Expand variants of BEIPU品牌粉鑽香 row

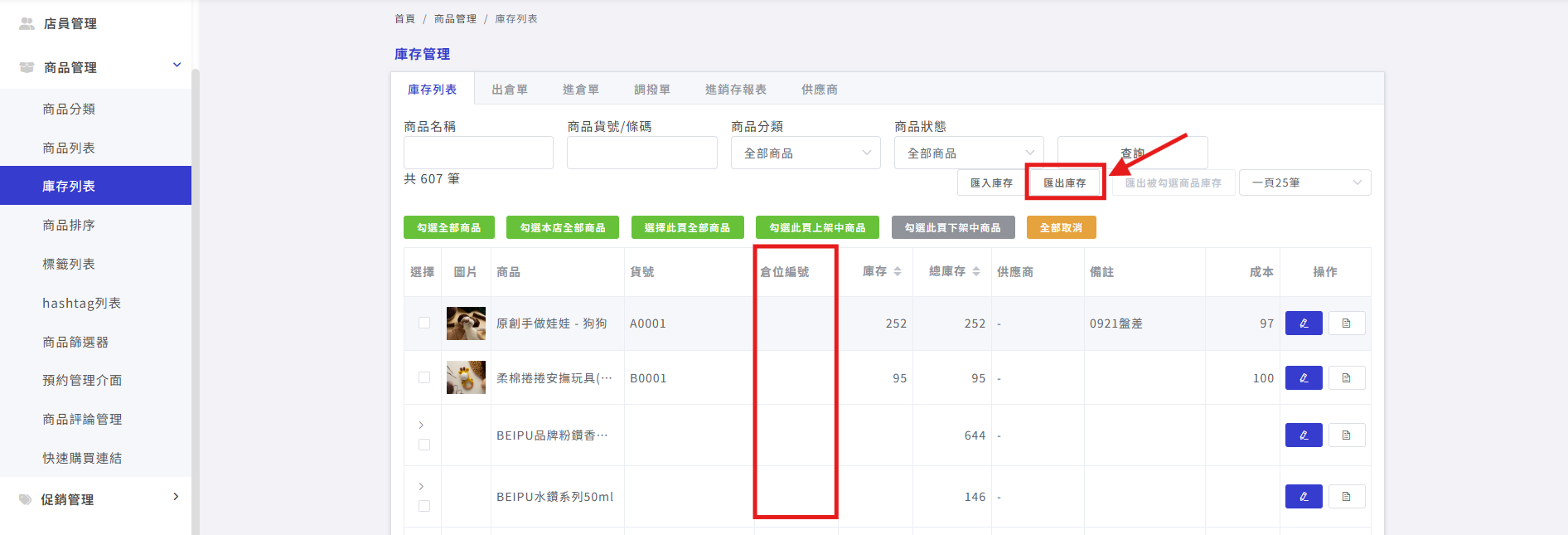tap(421, 426)
